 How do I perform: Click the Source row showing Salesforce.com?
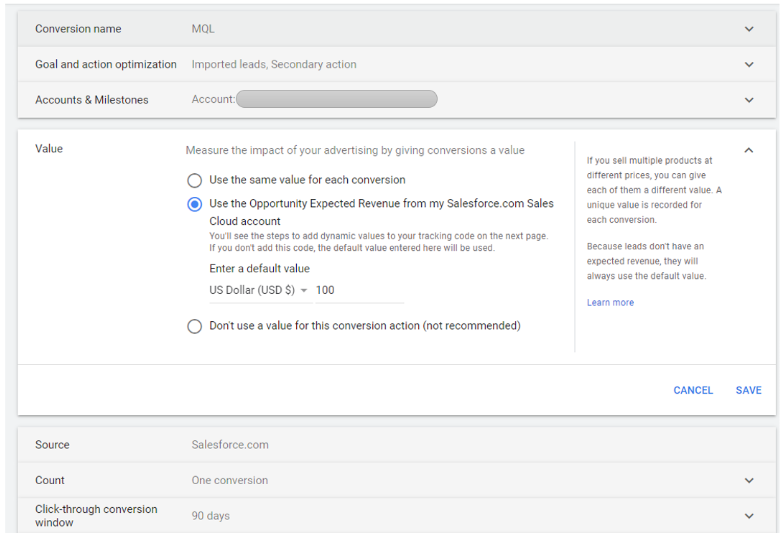point(230,445)
